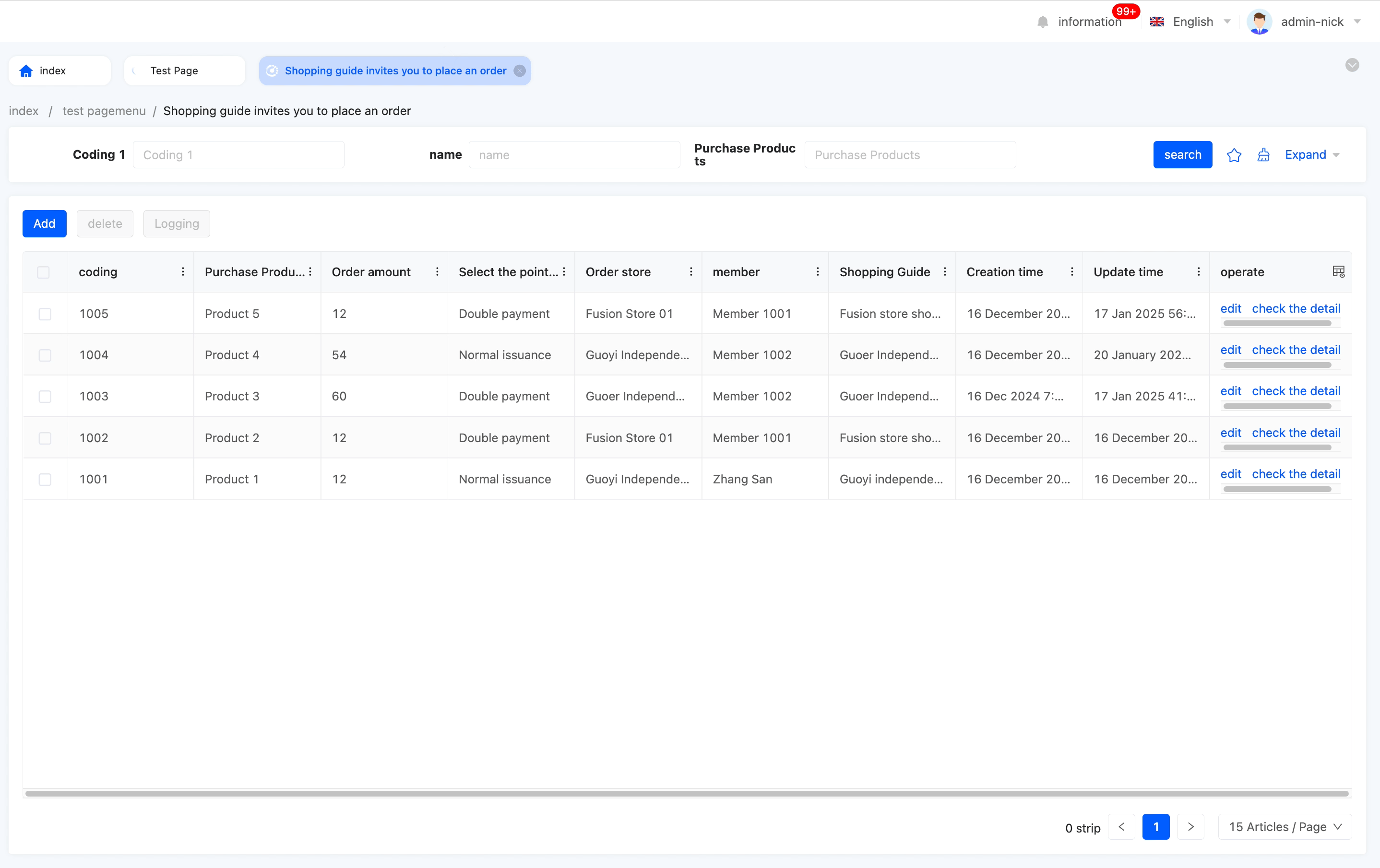Image resolution: width=1380 pixels, height=868 pixels.
Task: Click the table's horizontal scrollbar
Action: (x=687, y=794)
